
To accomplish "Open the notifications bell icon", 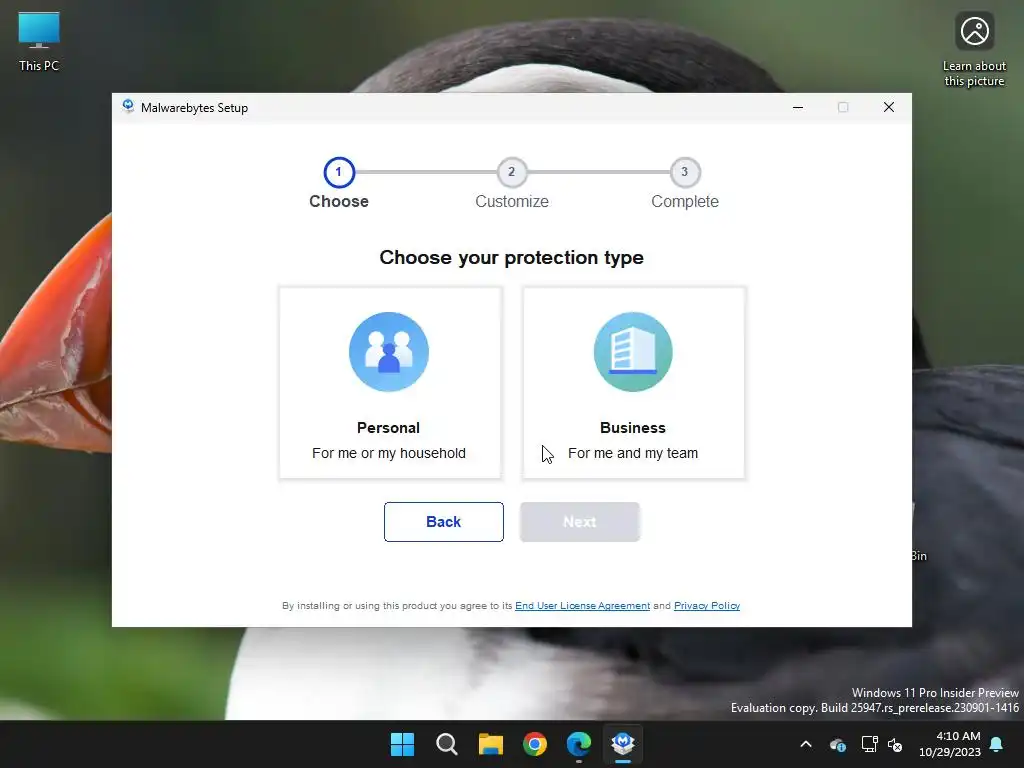I will [x=997, y=744].
